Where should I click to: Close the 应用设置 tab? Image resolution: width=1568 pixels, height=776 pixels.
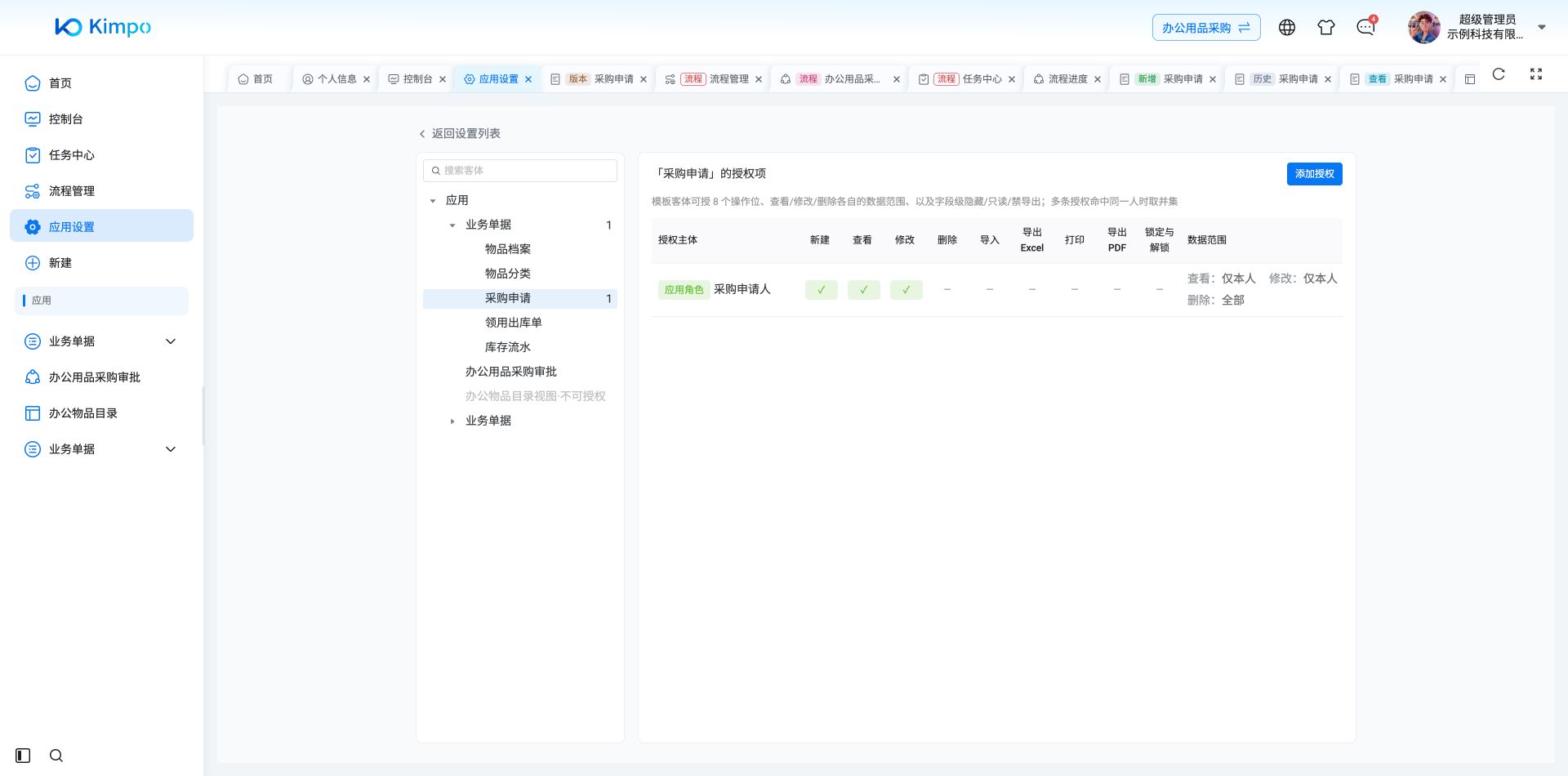point(528,79)
